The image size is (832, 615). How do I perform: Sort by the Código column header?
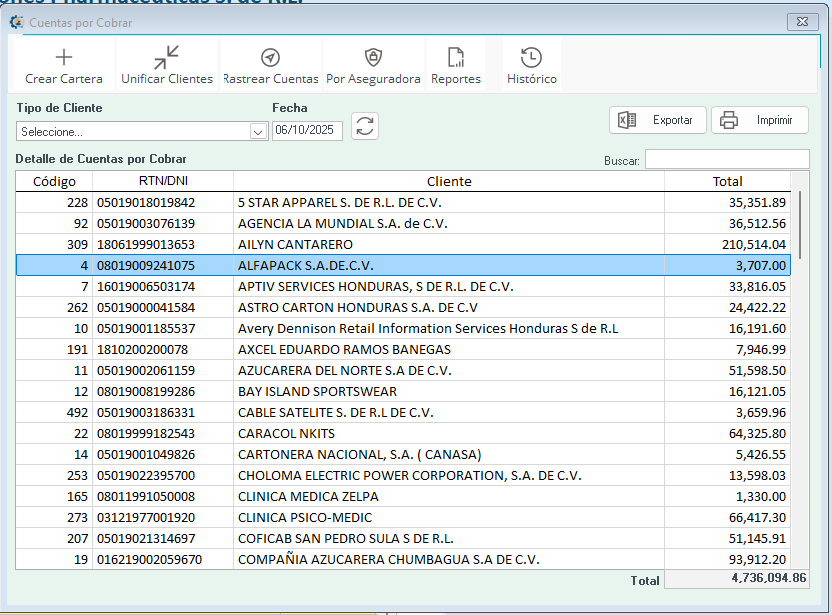(54, 181)
